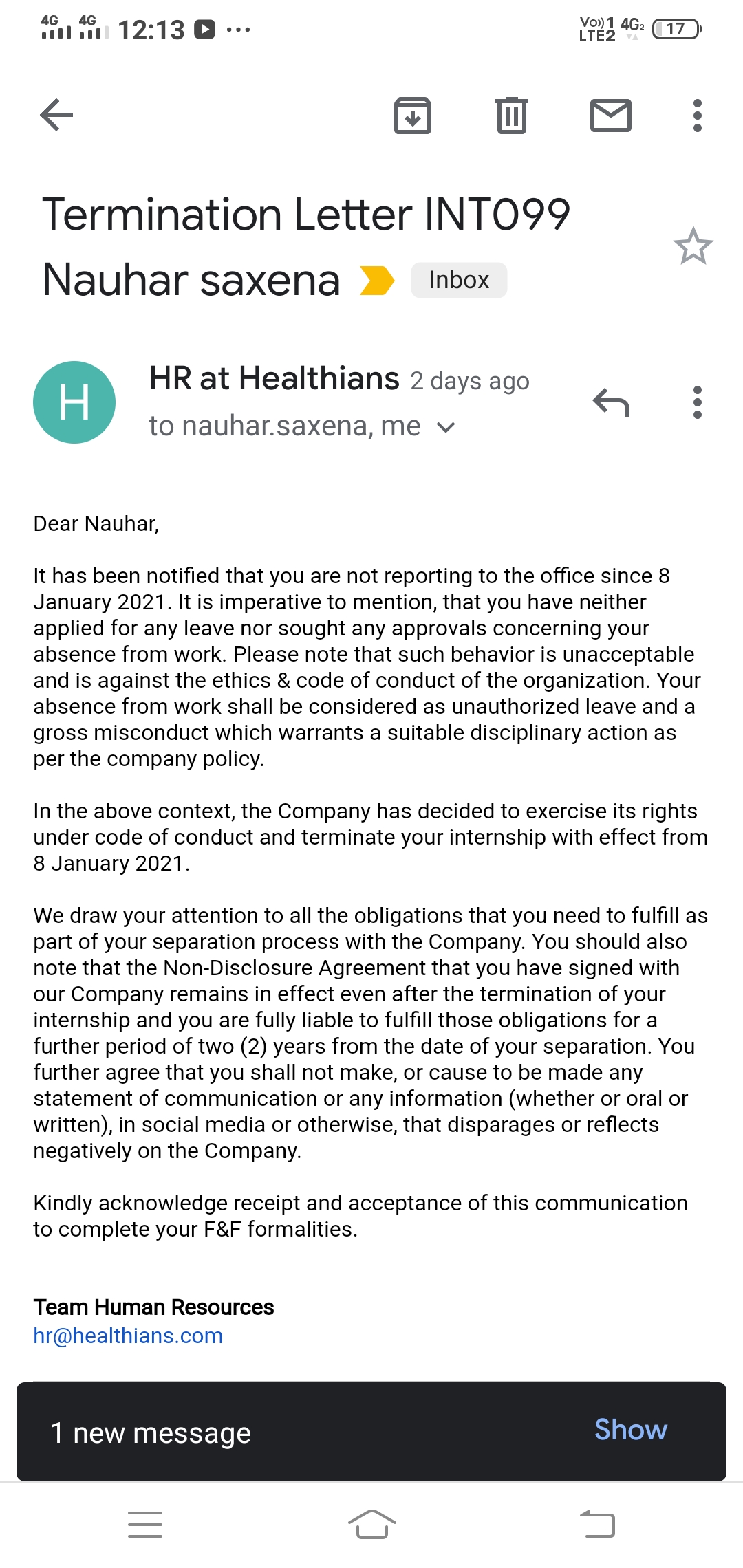The width and height of the screenshot is (743, 1568).
Task: Tap the Inbox label chip
Action: (x=459, y=281)
